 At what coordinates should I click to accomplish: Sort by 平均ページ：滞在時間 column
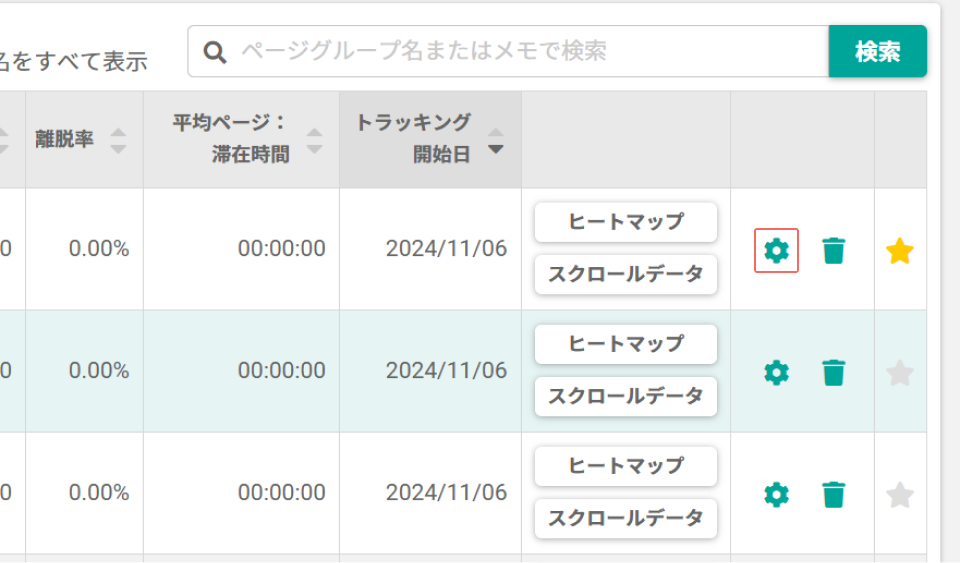(241, 140)
